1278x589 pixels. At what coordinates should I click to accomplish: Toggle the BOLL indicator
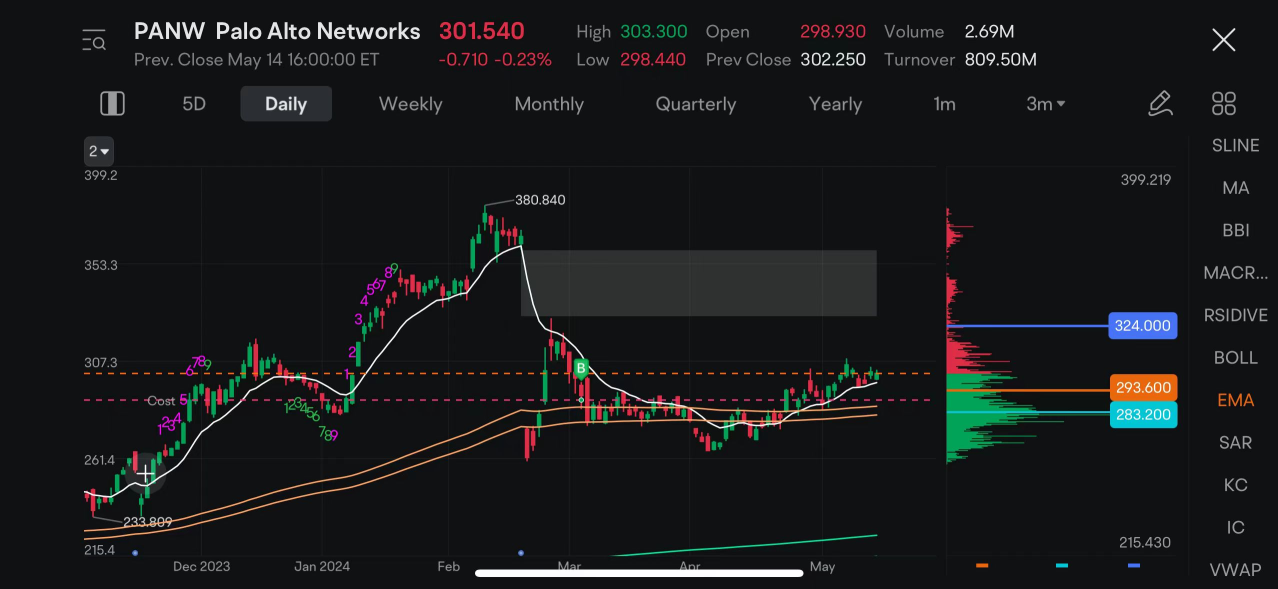pos(1235,358)
